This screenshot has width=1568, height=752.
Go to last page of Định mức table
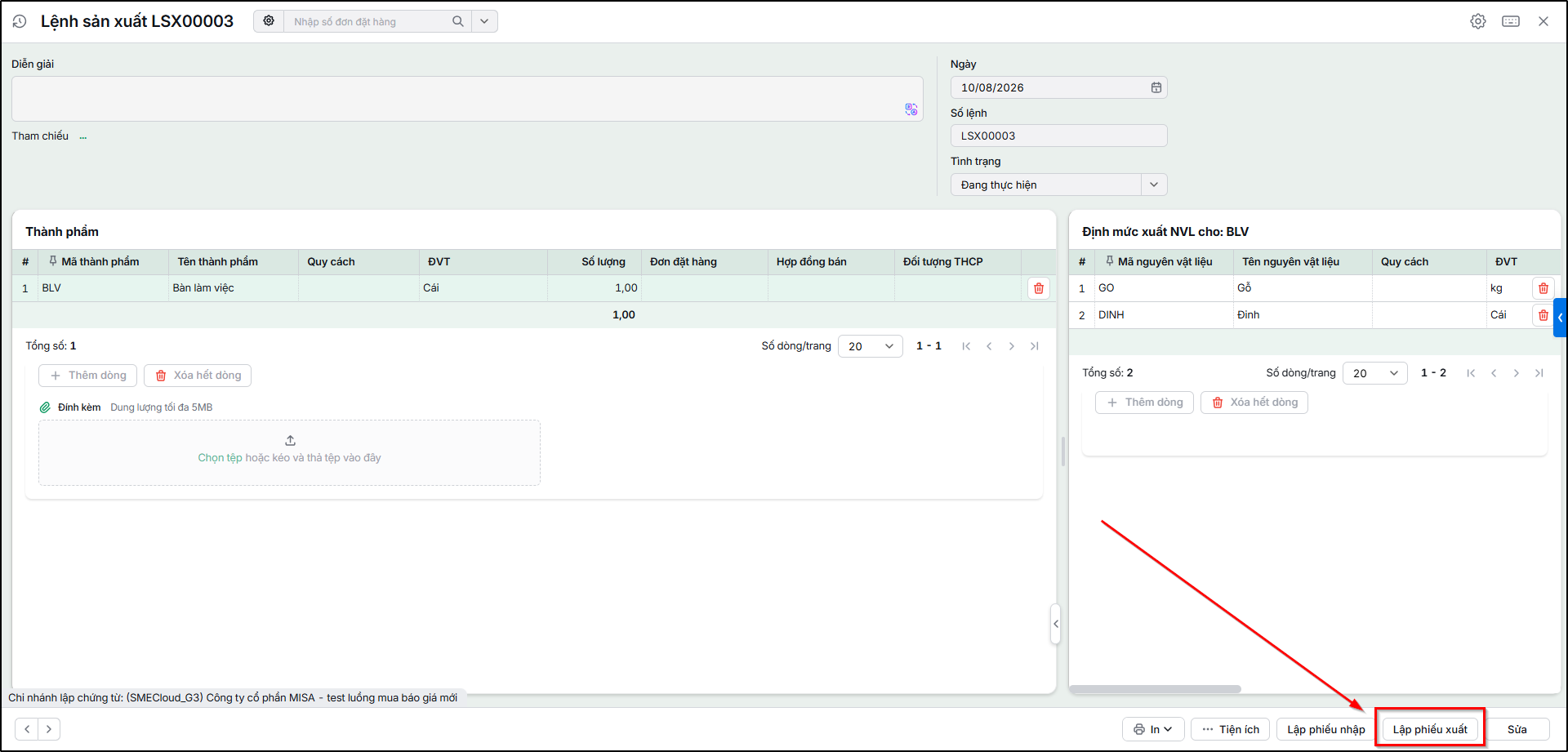click(x=1539, y=373)
